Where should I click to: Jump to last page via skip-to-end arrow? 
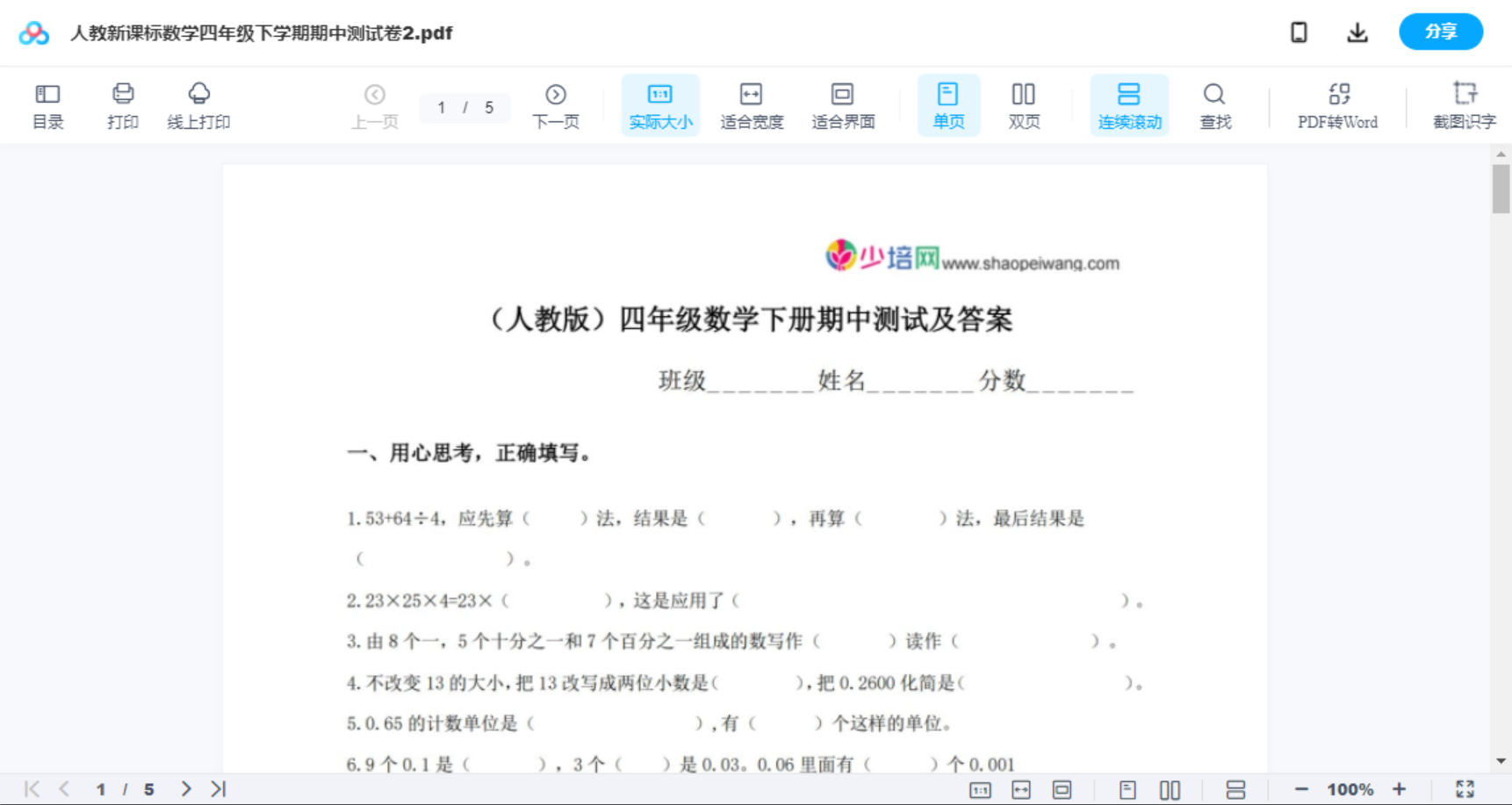[217, 788]
